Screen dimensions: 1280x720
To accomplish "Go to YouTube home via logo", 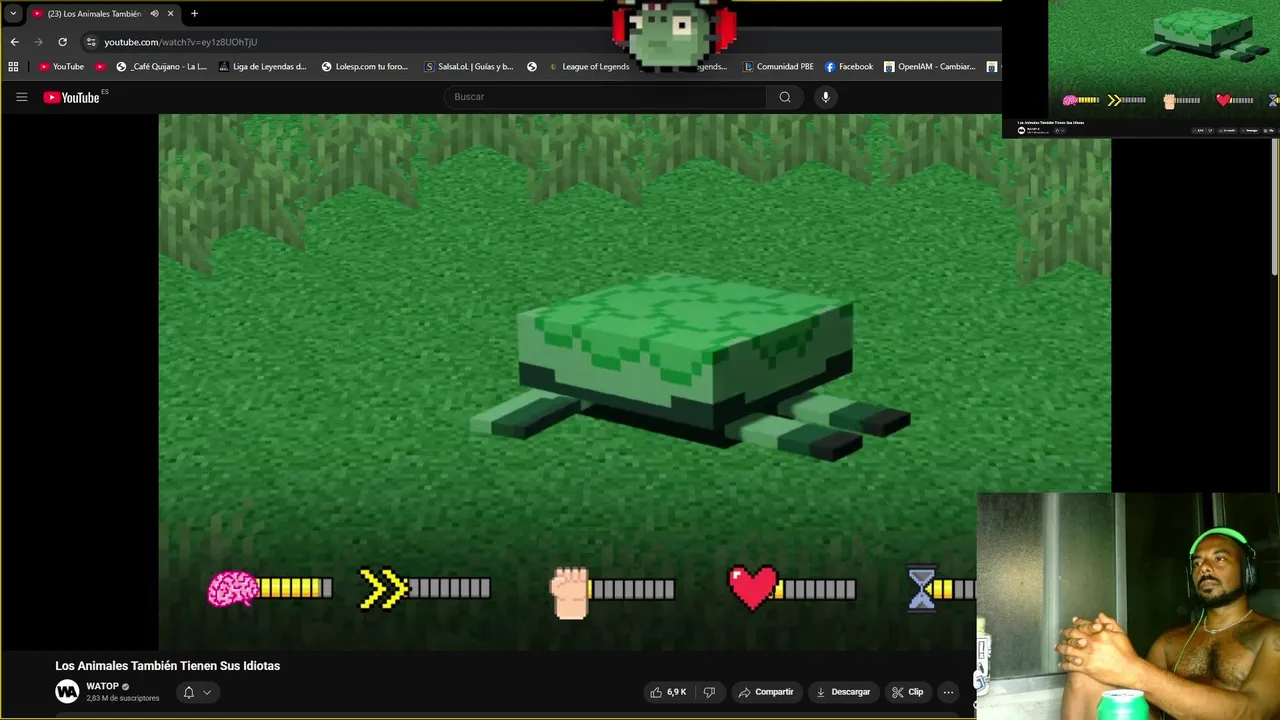I will click(72, 97).
